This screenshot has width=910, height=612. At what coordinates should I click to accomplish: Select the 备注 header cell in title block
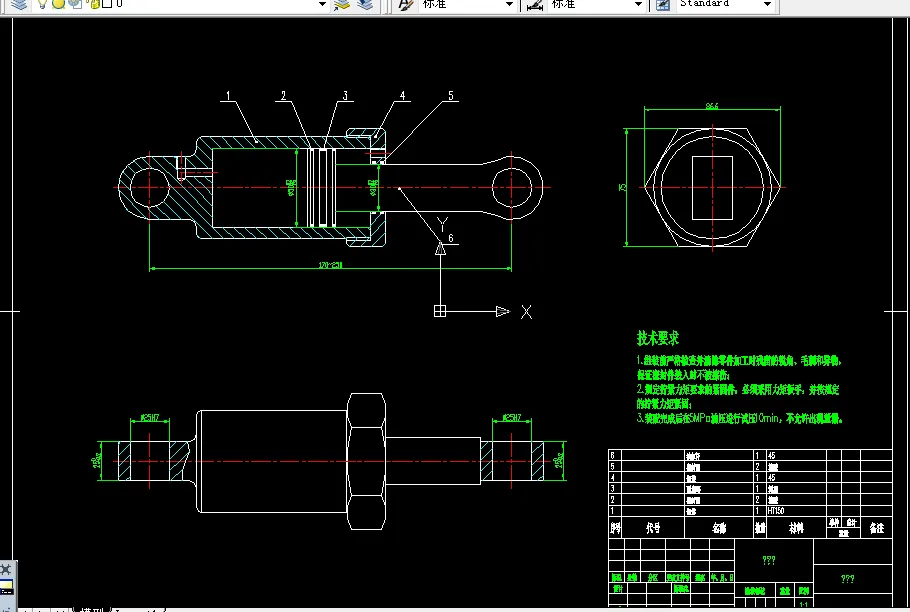(x=876, y=528)
